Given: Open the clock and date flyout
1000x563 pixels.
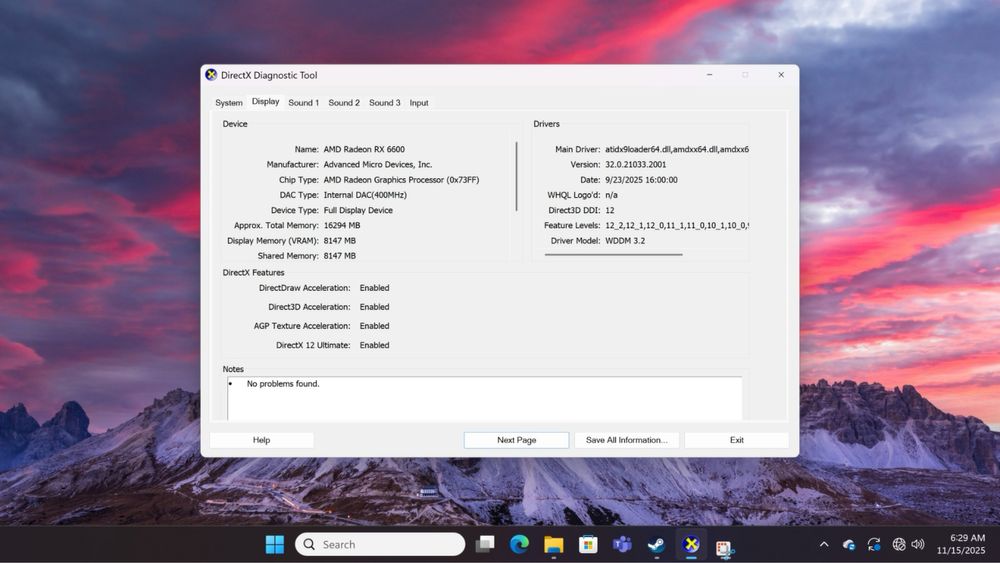Looking at the screenshot, I should pyautogui.click(x=961, y=545).
